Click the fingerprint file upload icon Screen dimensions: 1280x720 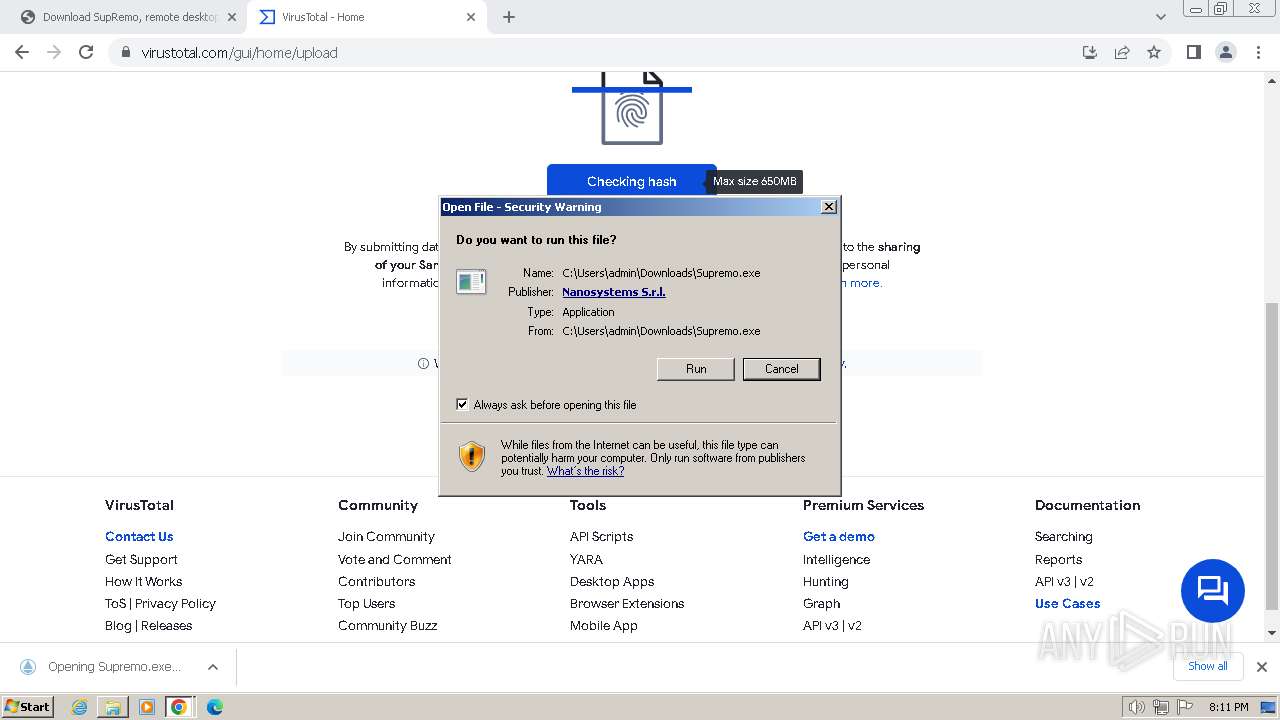(x=632, y=107)
